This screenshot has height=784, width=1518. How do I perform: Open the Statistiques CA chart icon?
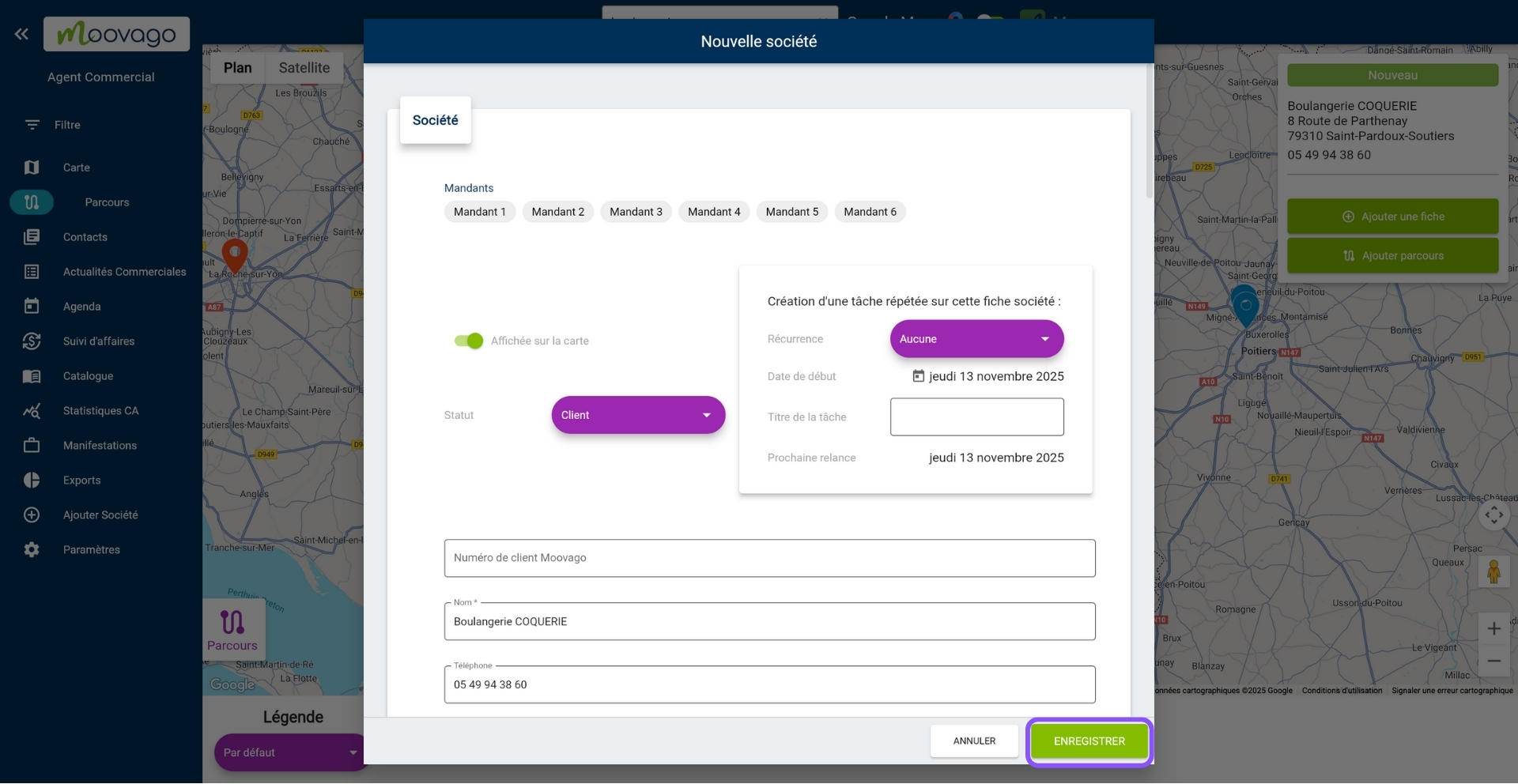click(x=32, y=411)
